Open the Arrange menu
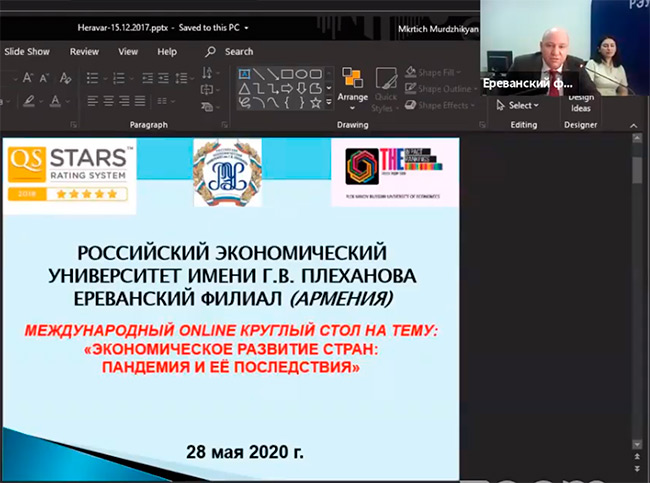650x483 pixels. [x=352, y=90]
